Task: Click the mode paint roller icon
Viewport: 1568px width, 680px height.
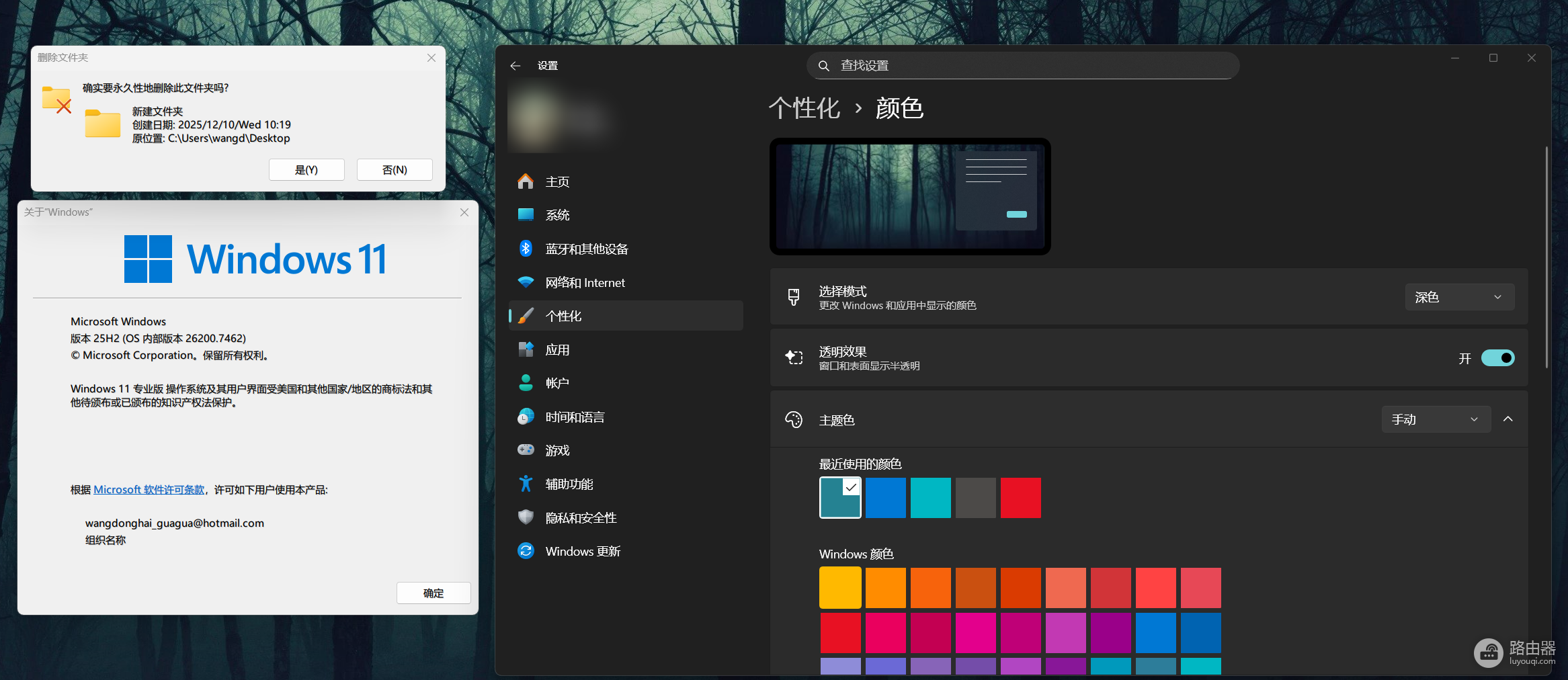Action: 794,297
